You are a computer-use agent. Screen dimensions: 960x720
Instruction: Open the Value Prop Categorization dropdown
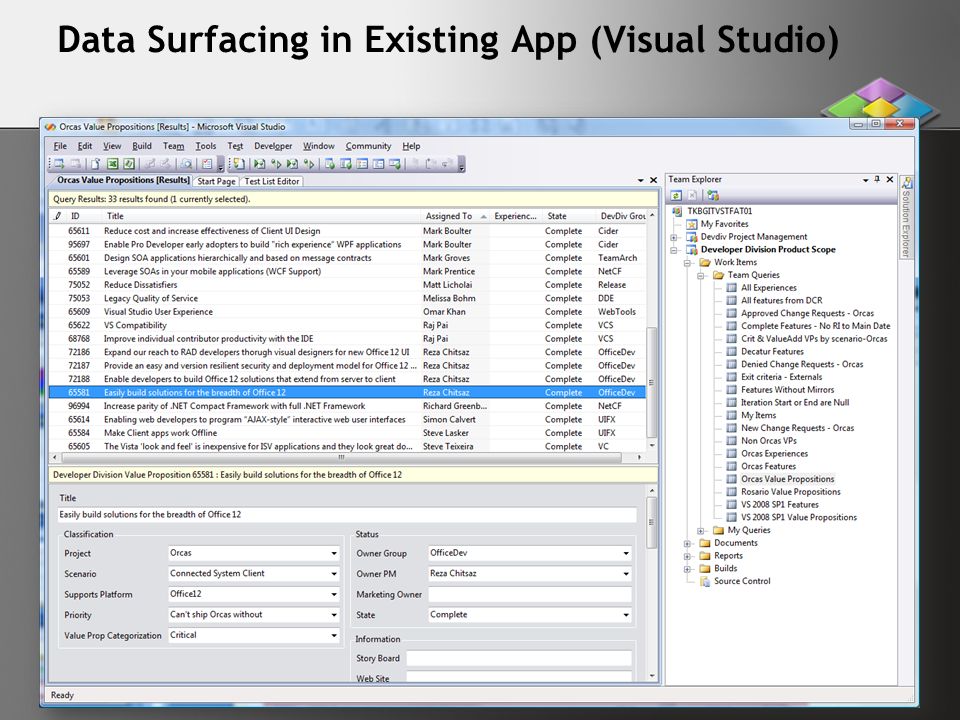click(x=334, y=636)
